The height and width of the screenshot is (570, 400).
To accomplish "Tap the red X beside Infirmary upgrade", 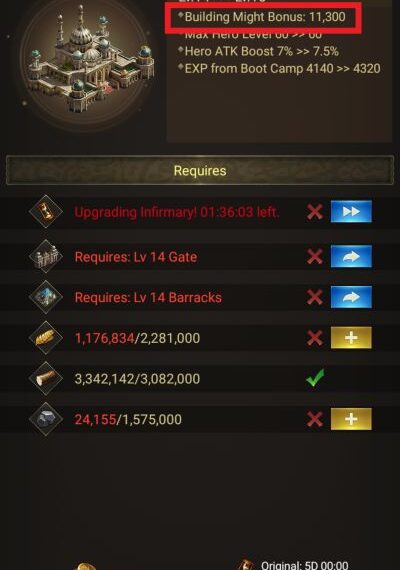I will coord(315,212).
